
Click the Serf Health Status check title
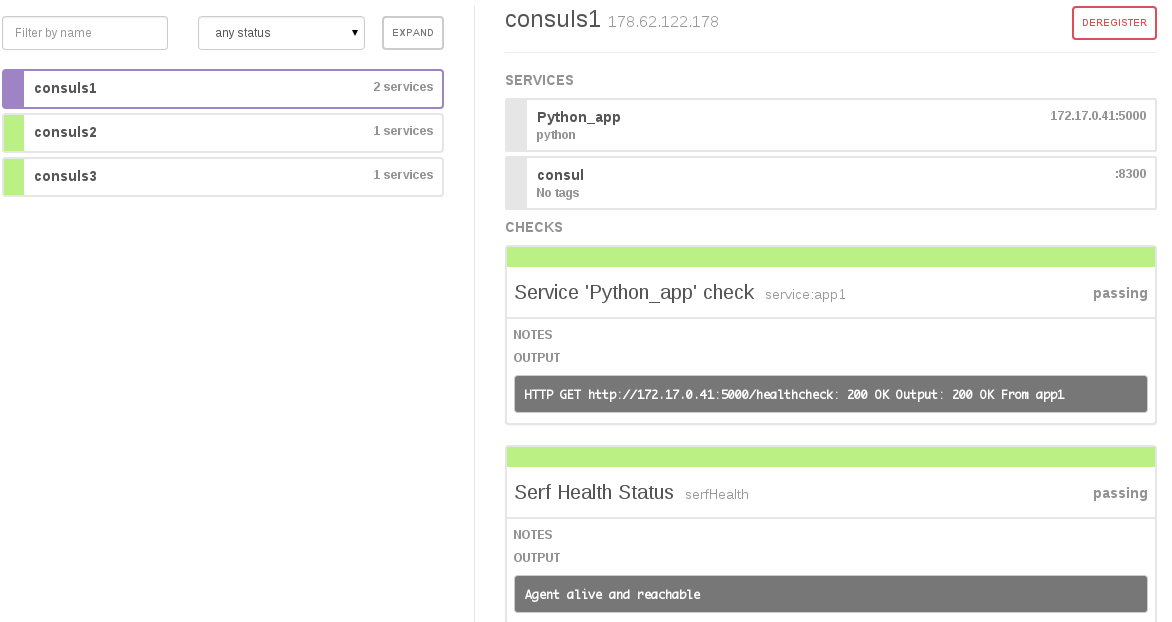[x=594, y=493]
